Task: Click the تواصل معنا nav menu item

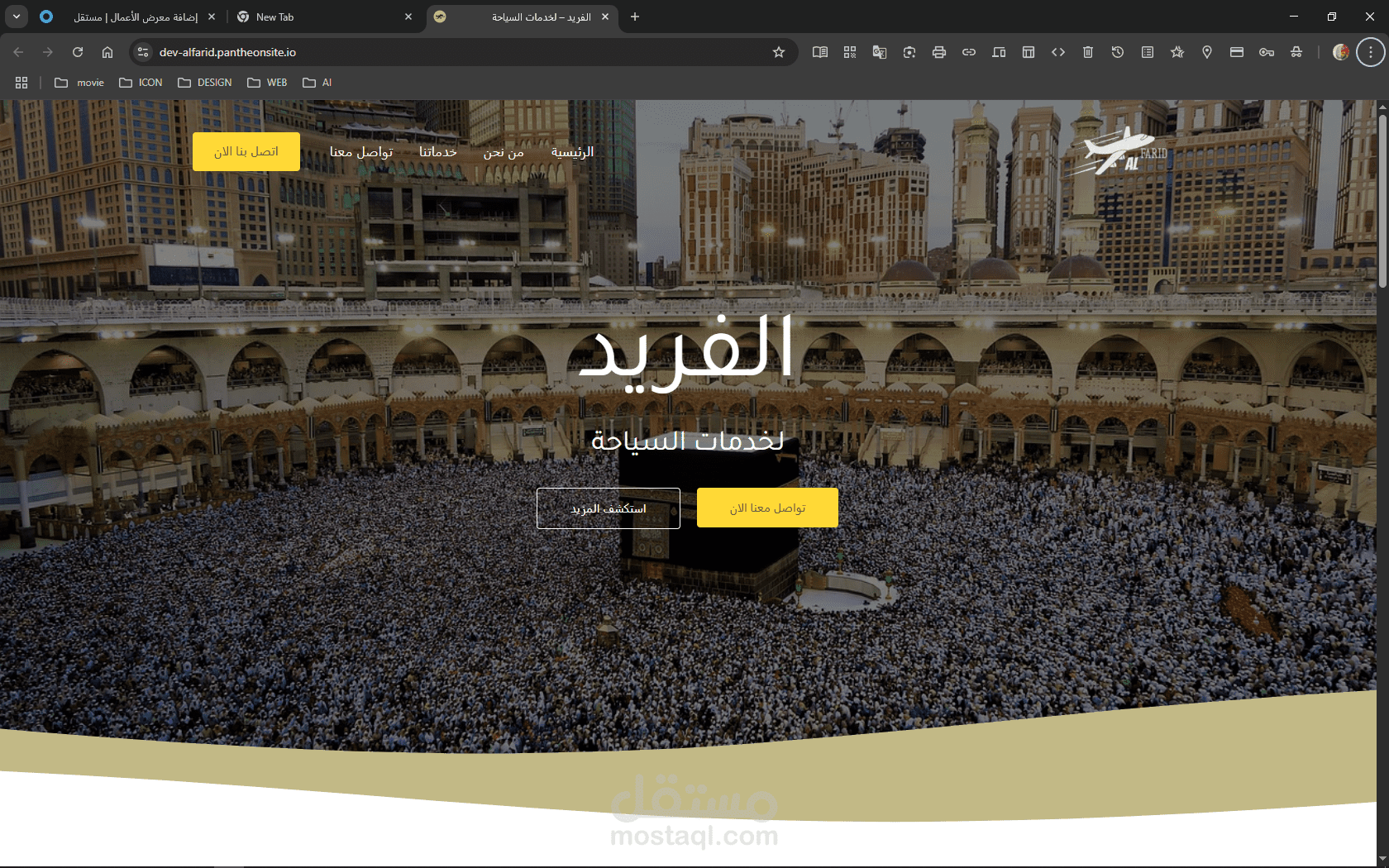Action: [x=361, y=152]
